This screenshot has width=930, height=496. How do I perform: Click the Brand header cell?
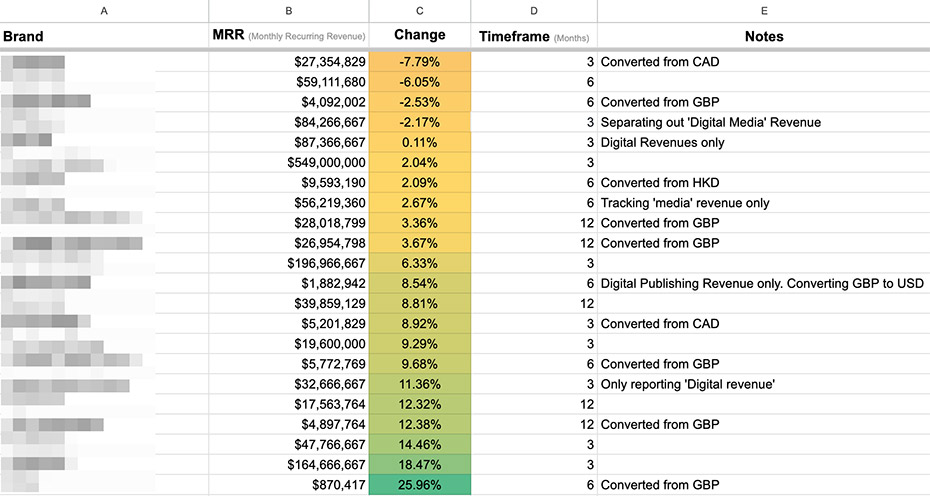(x=104, y=36)
